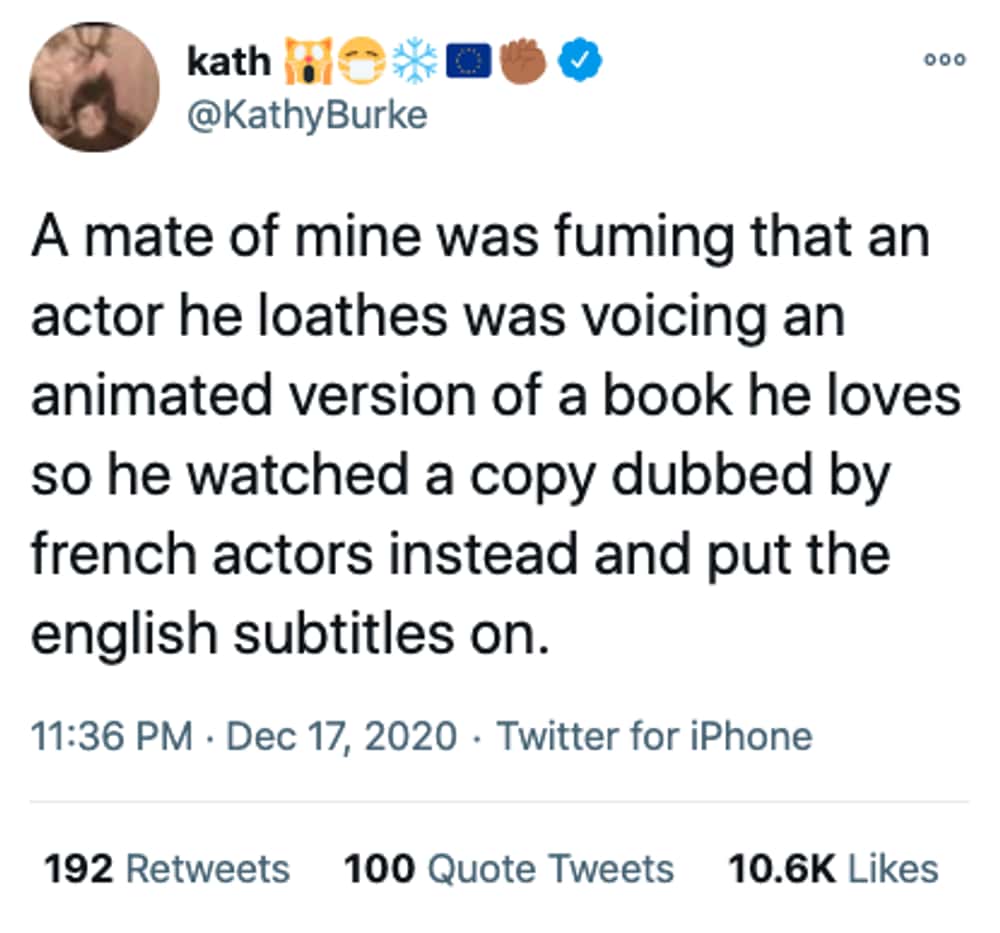View the 10.6K Likes list
The height and width of the screenshot is (933, 1000).
[x=833, y=868]
